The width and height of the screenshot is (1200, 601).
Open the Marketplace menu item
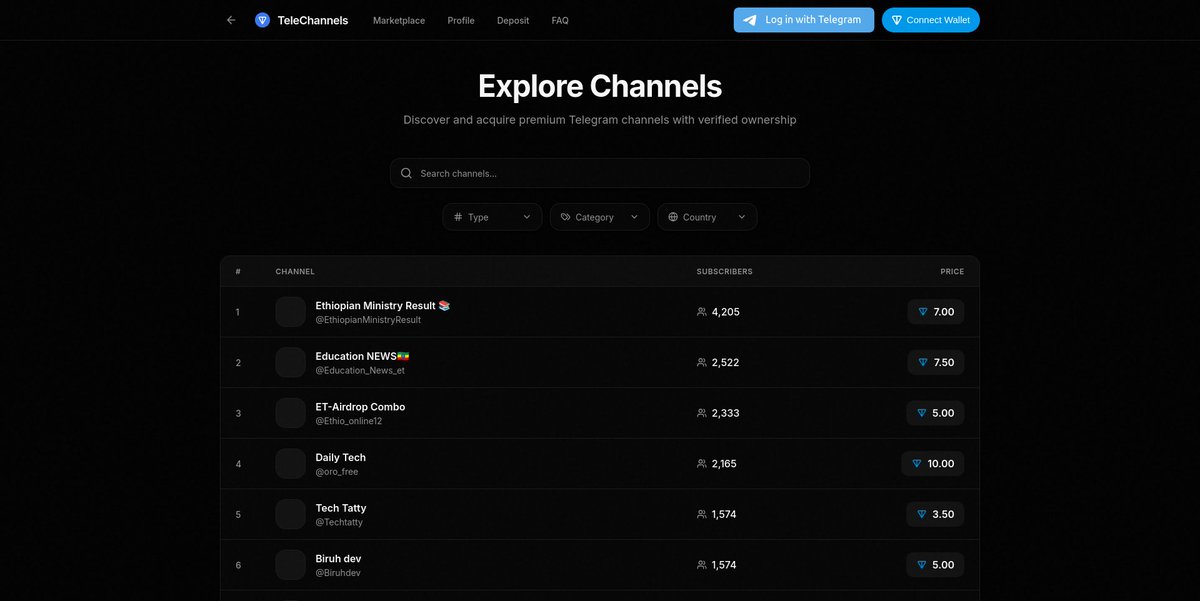point(399,20)
